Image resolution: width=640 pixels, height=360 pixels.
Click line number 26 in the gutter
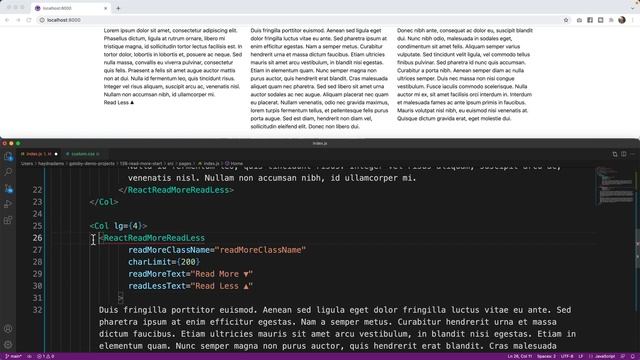click(37, 238)
